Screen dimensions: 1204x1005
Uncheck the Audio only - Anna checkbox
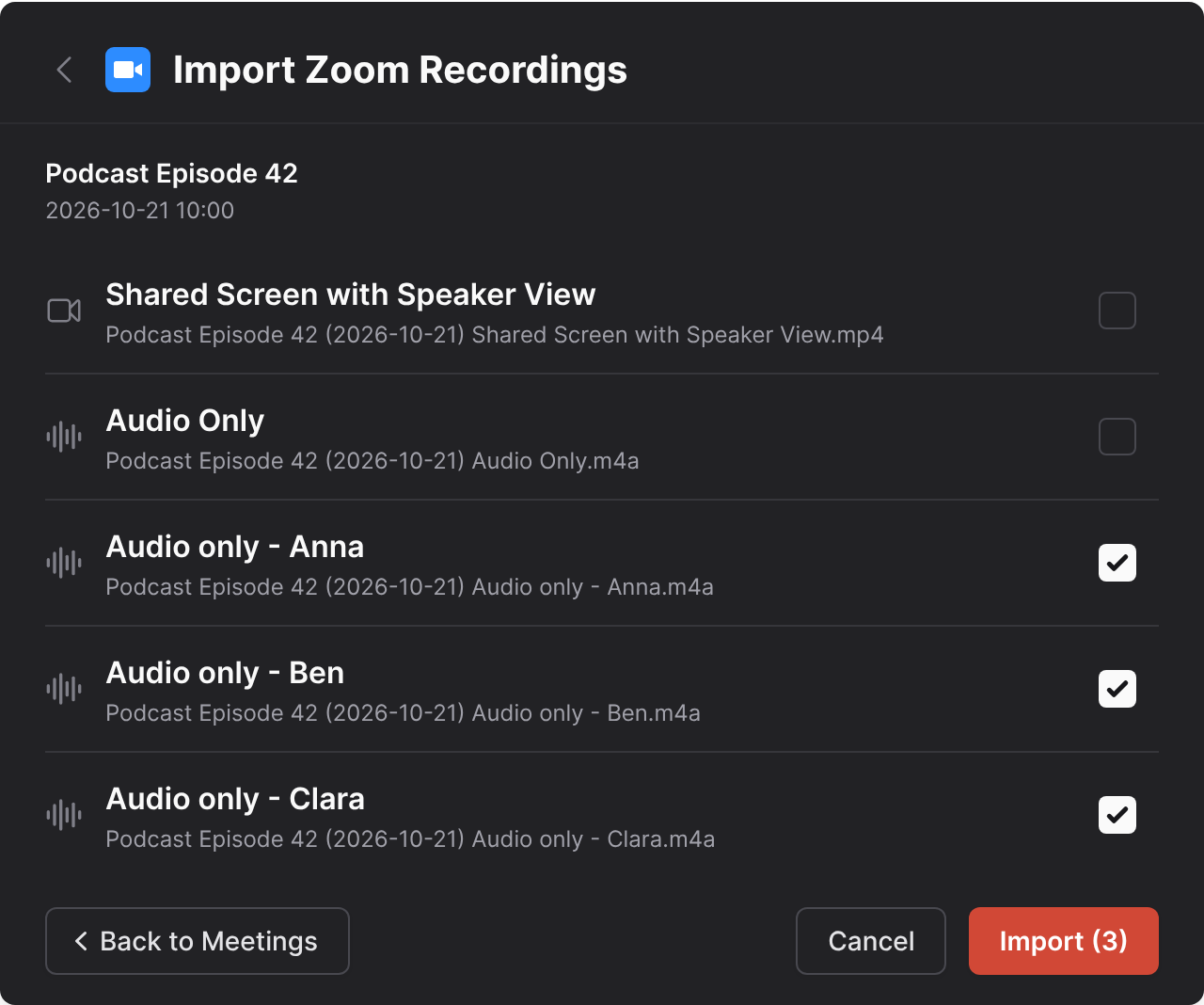pos(1117,563)
